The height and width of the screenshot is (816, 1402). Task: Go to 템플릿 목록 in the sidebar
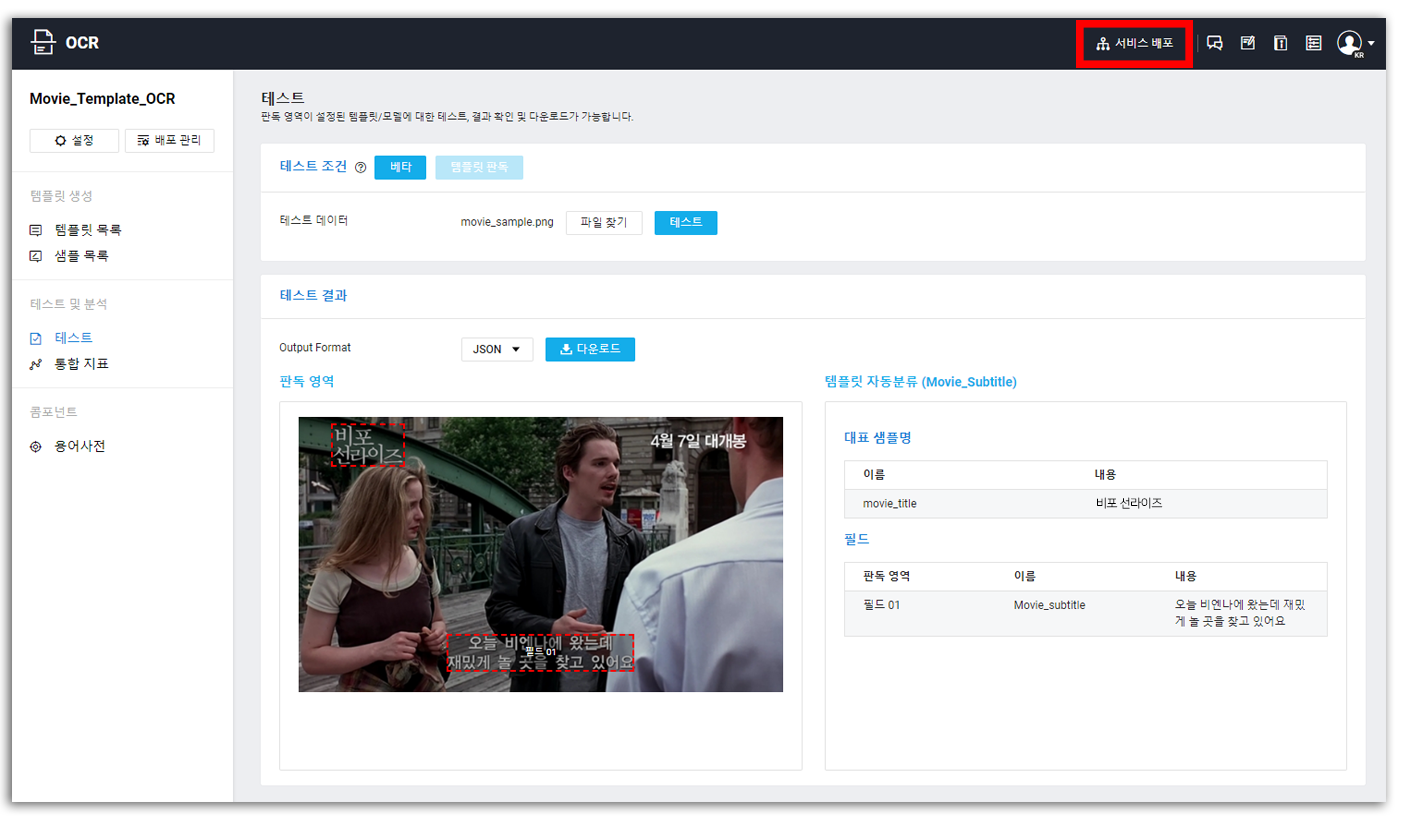pos(76,230)
